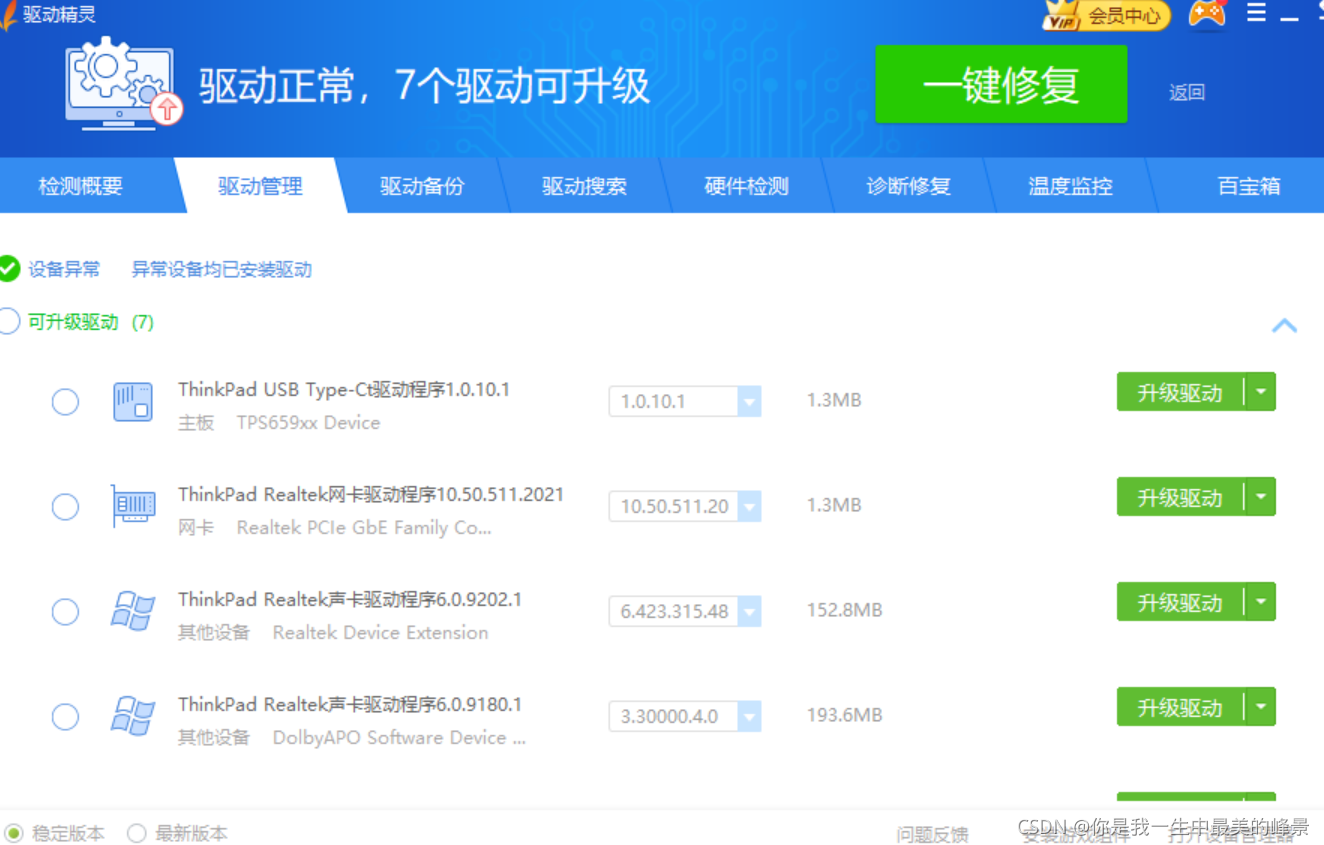Viewport: 1324px width, 845px height.
Task: Click 升级驱动 for Realtek Device Extension
Action: (1180, 602)
